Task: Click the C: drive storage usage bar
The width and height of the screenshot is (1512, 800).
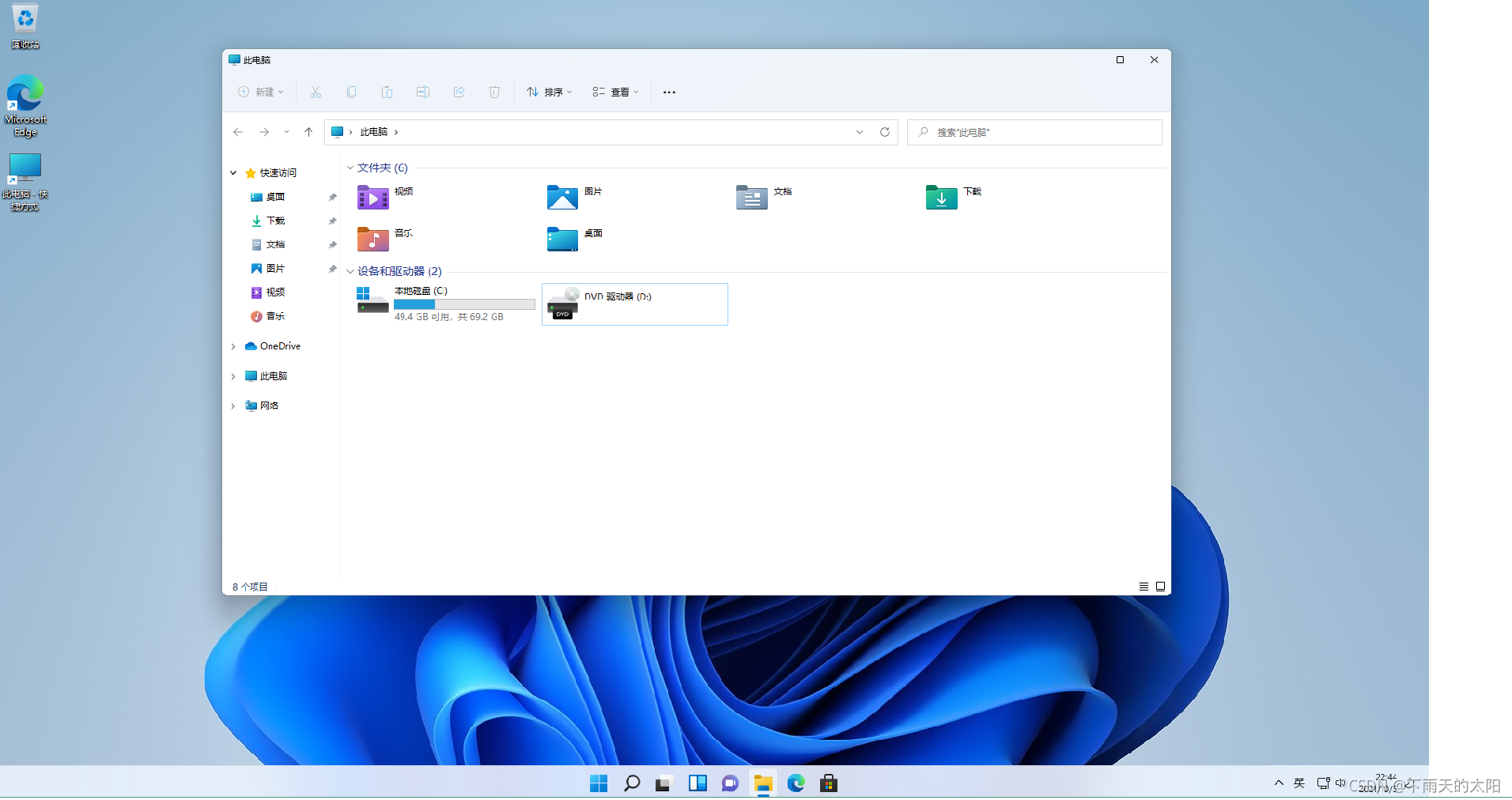Action: tap(464, 304)
